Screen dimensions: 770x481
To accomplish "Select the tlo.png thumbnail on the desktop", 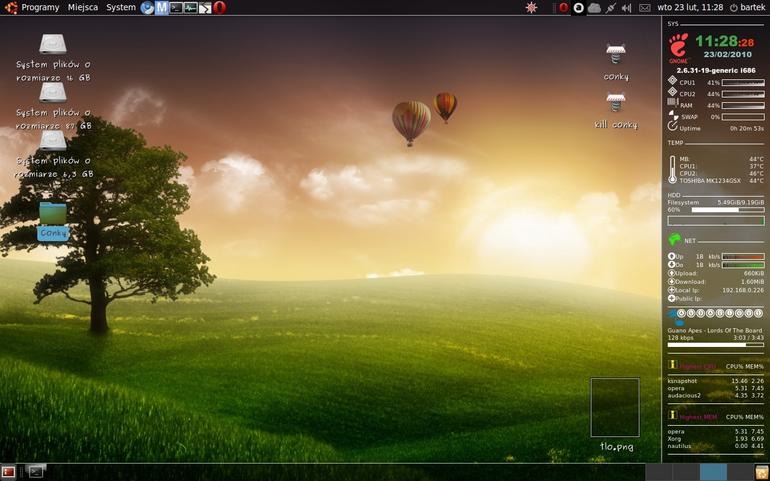I will pos(615,407).
